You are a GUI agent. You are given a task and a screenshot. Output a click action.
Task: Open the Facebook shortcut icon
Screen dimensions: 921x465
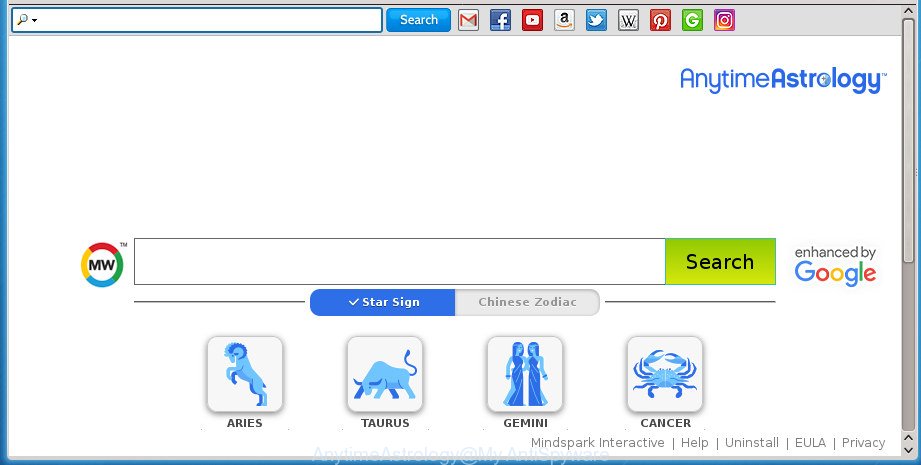click(500, 20)
